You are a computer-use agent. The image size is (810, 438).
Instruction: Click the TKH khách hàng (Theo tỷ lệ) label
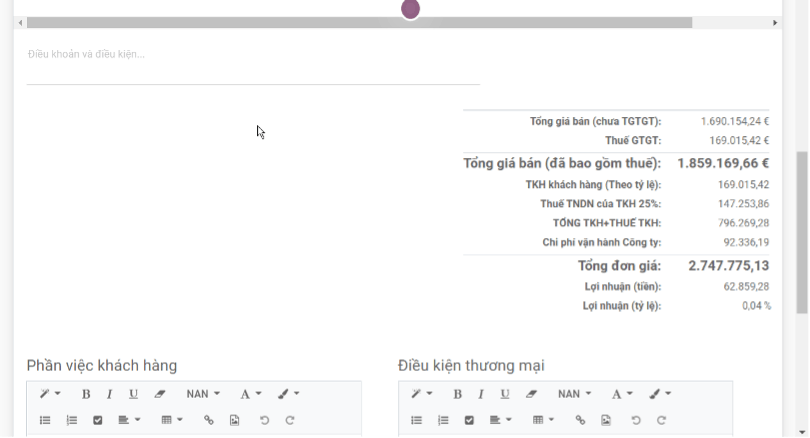(x=593, y=185)
